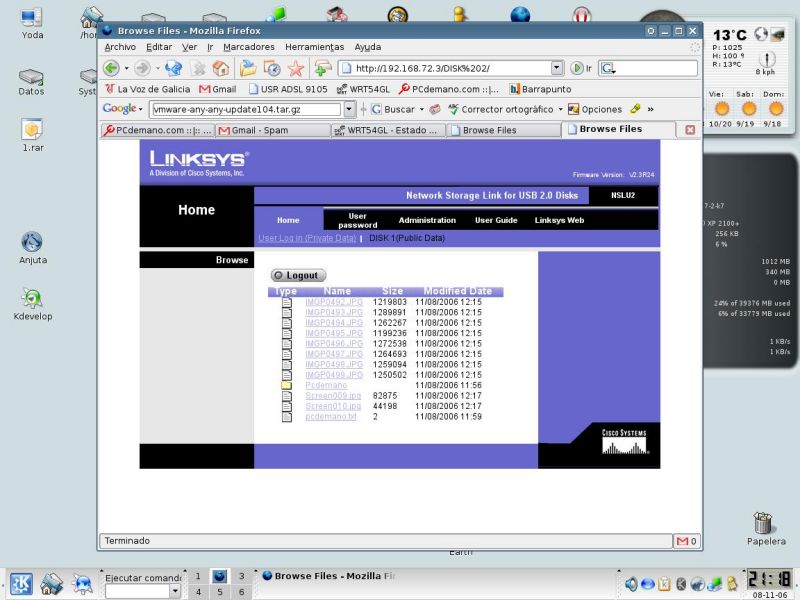Open the User Guide page

(x=496, y=220)
